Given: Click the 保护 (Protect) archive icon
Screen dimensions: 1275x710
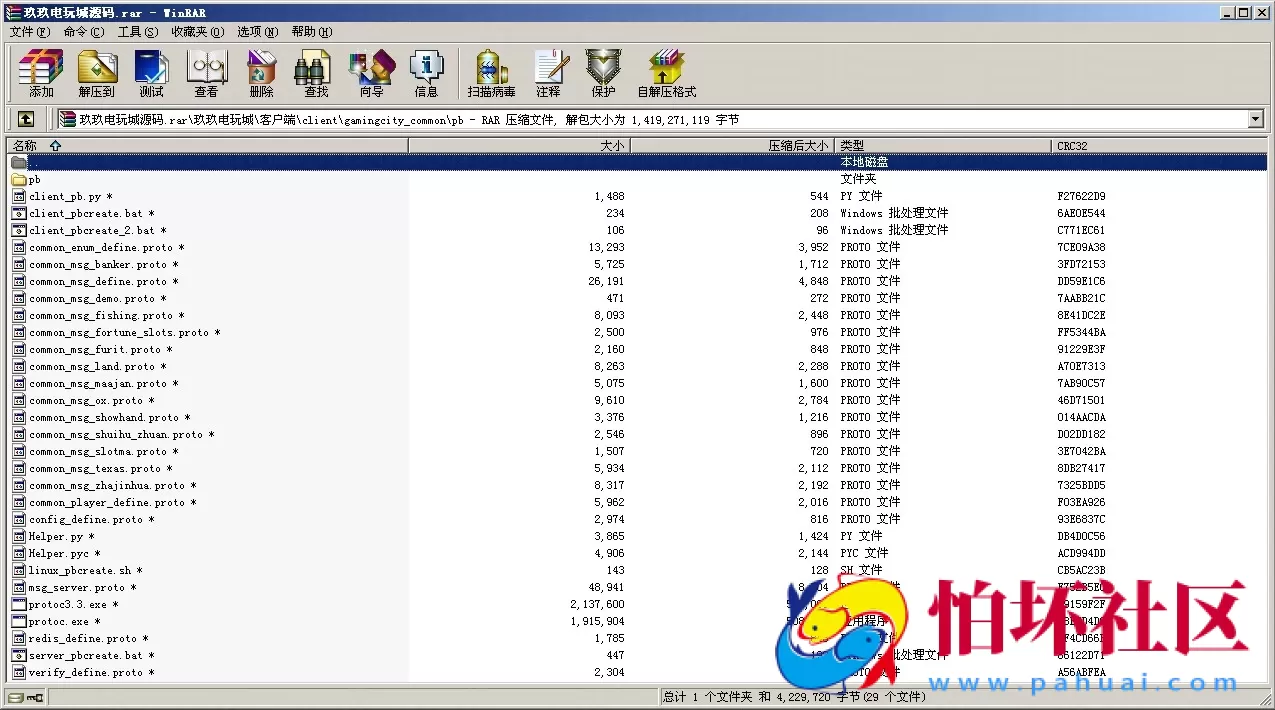Looking at the screenshot, I should pyautogui.click(x=602, y=72).
